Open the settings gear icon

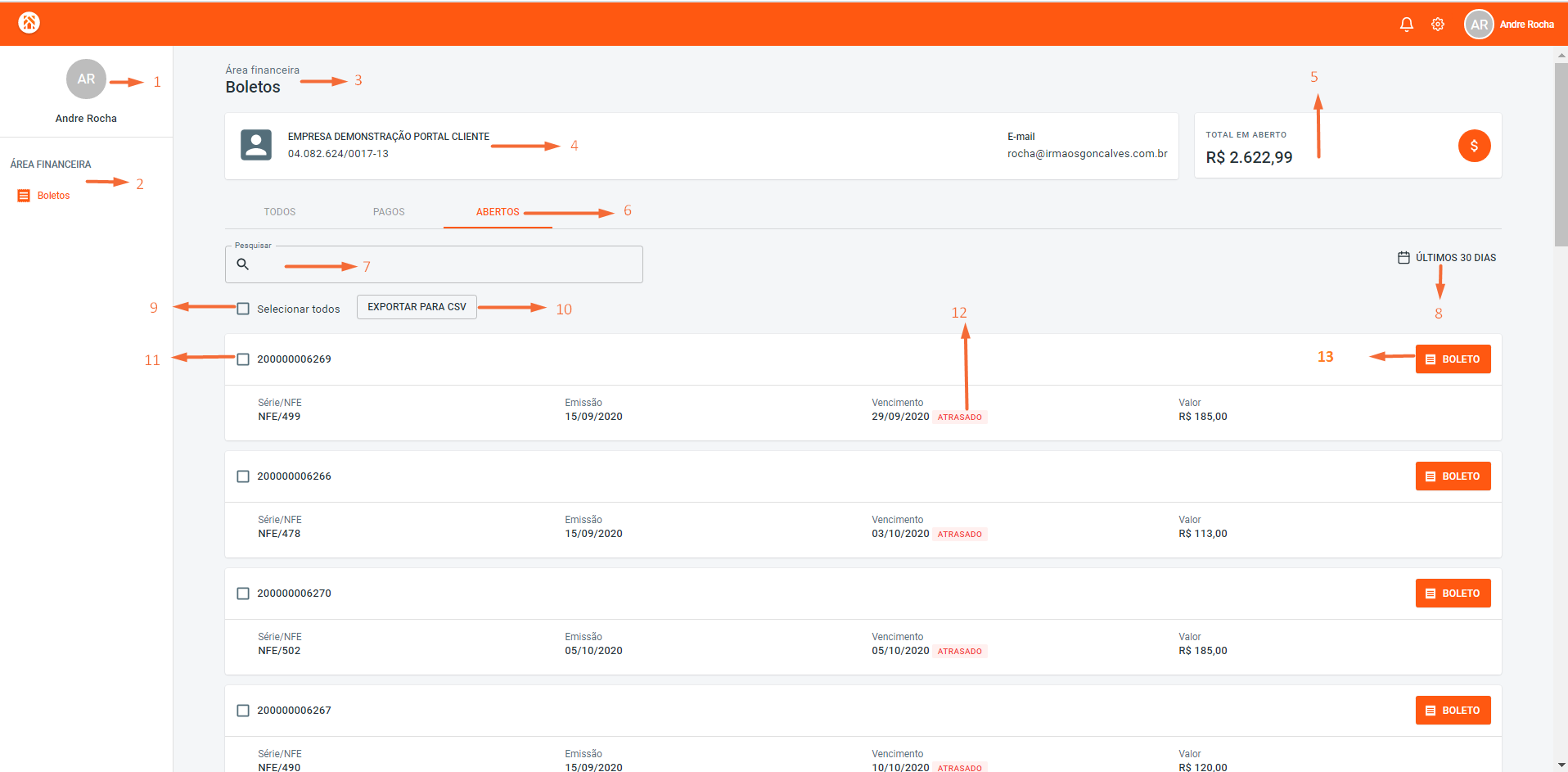click(x=1437, y=25)
